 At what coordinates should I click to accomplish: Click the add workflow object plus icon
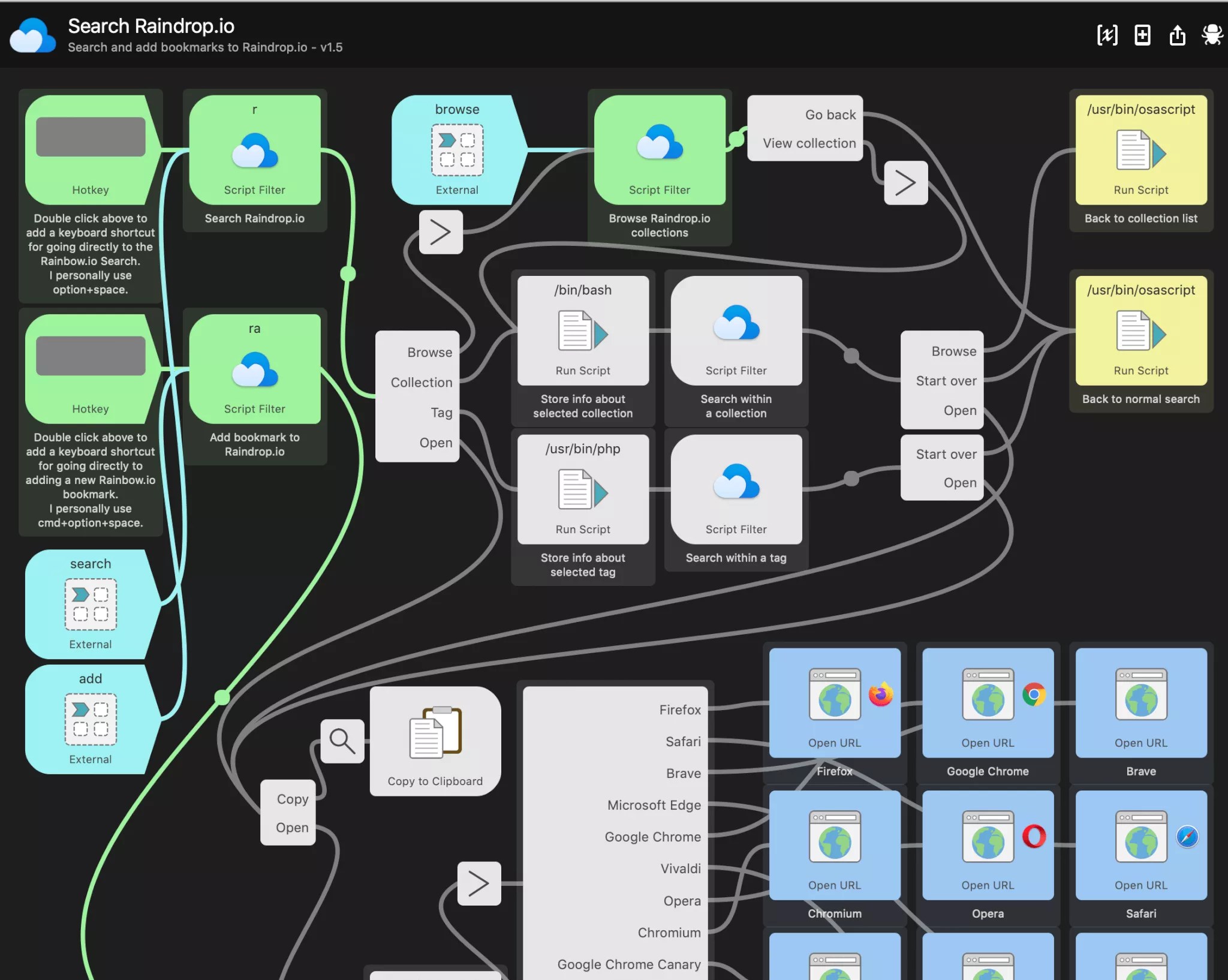coord(1142,35)
